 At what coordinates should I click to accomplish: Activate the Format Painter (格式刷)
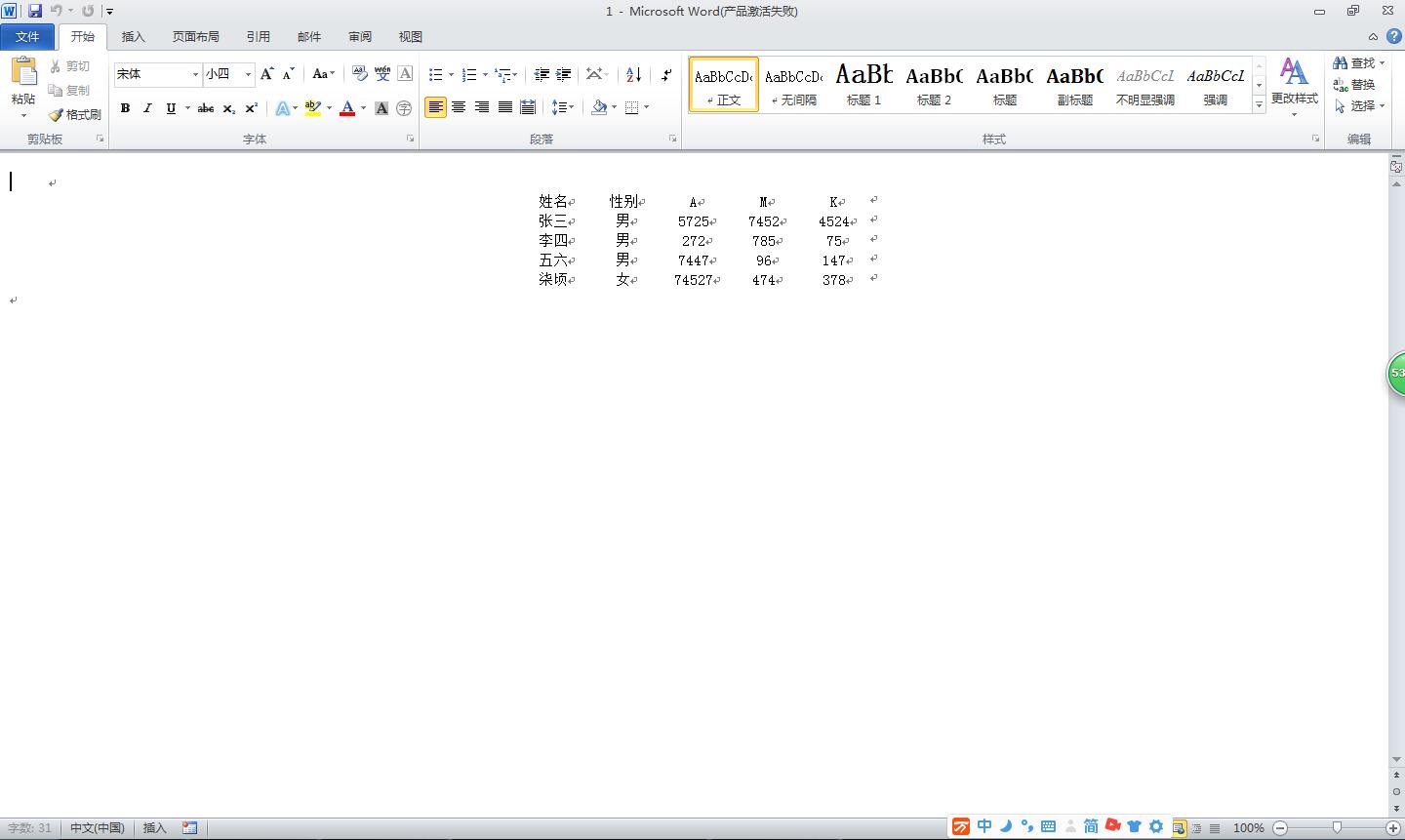(75, 114)
